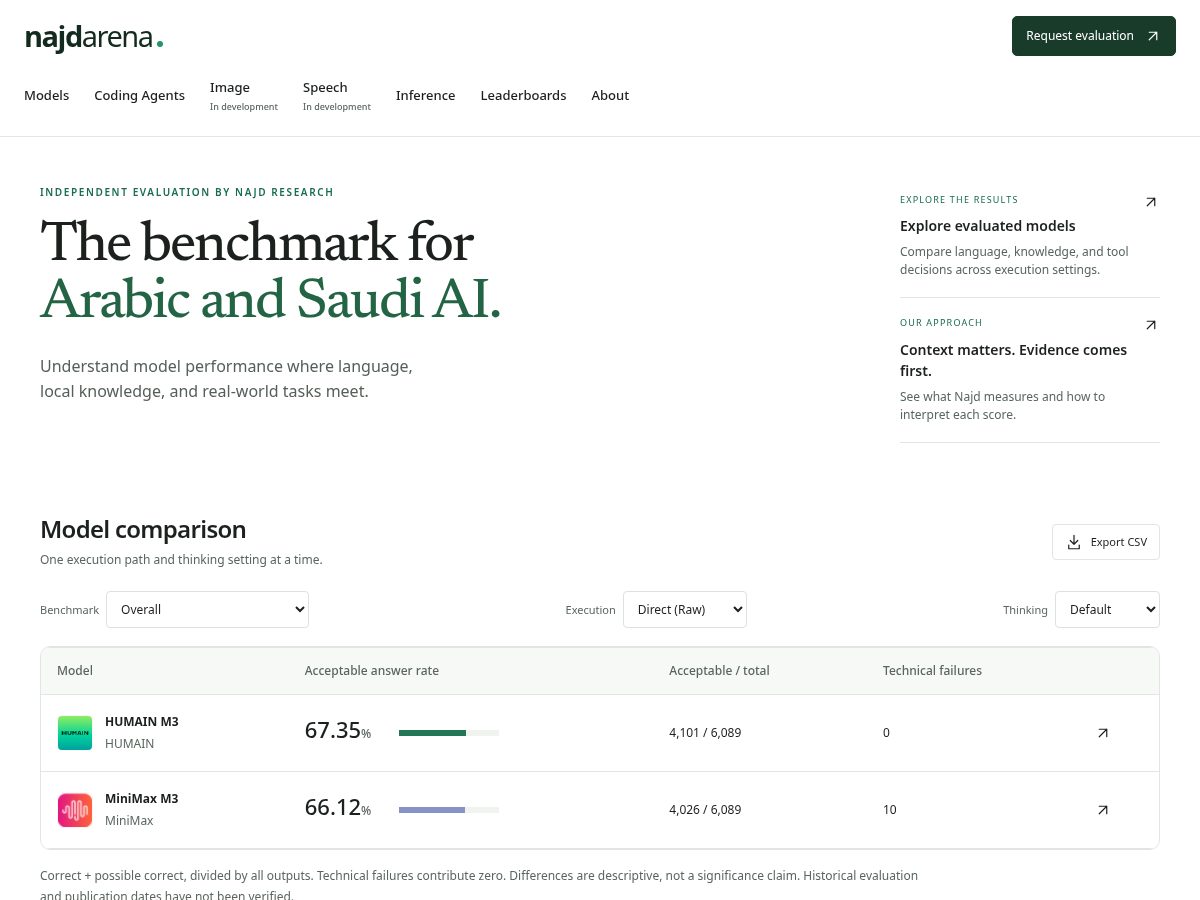Viewport: 1200px width, 900px height.
Task: Click the Execution label
Action: (x=590, y=610)
